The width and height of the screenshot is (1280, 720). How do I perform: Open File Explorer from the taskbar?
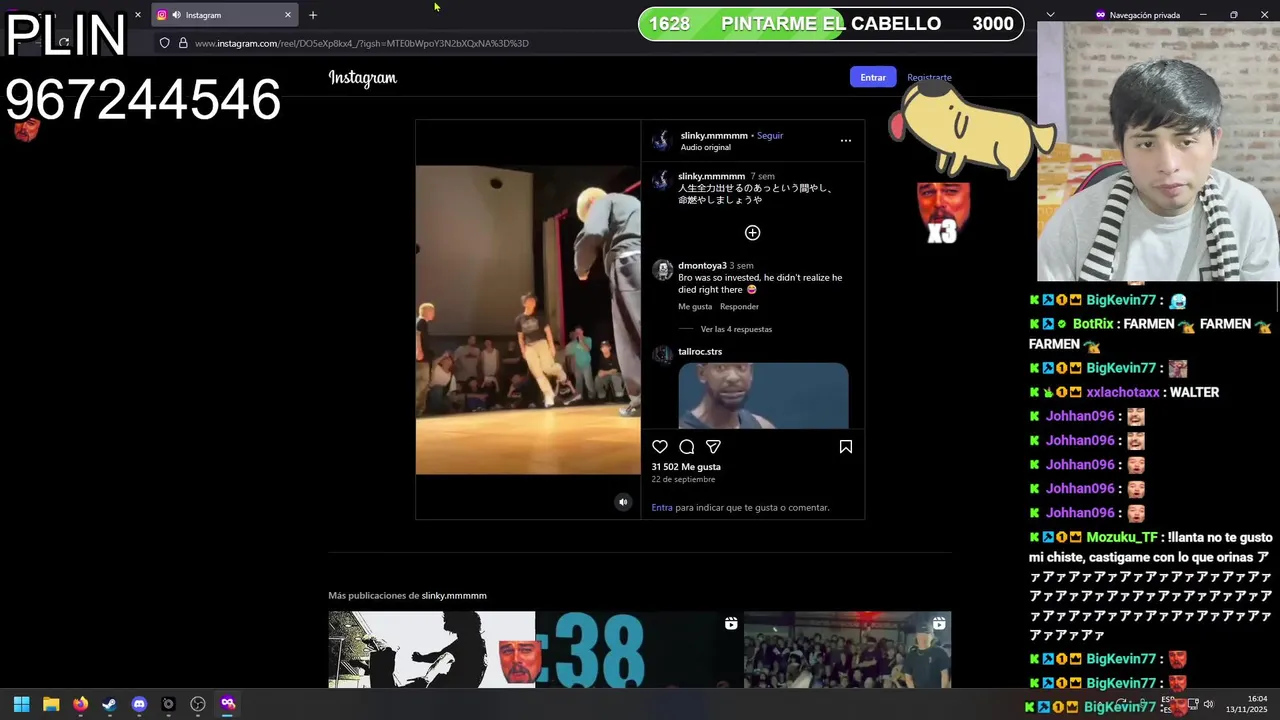pos(51,704)
